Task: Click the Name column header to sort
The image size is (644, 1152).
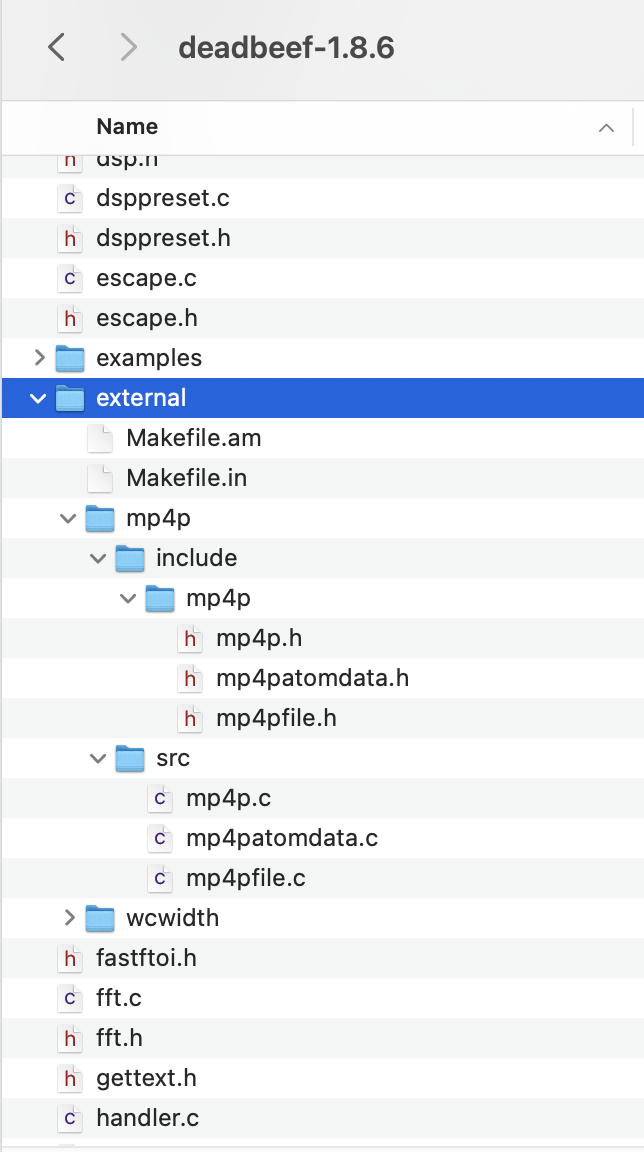Action: click(126, 126)
